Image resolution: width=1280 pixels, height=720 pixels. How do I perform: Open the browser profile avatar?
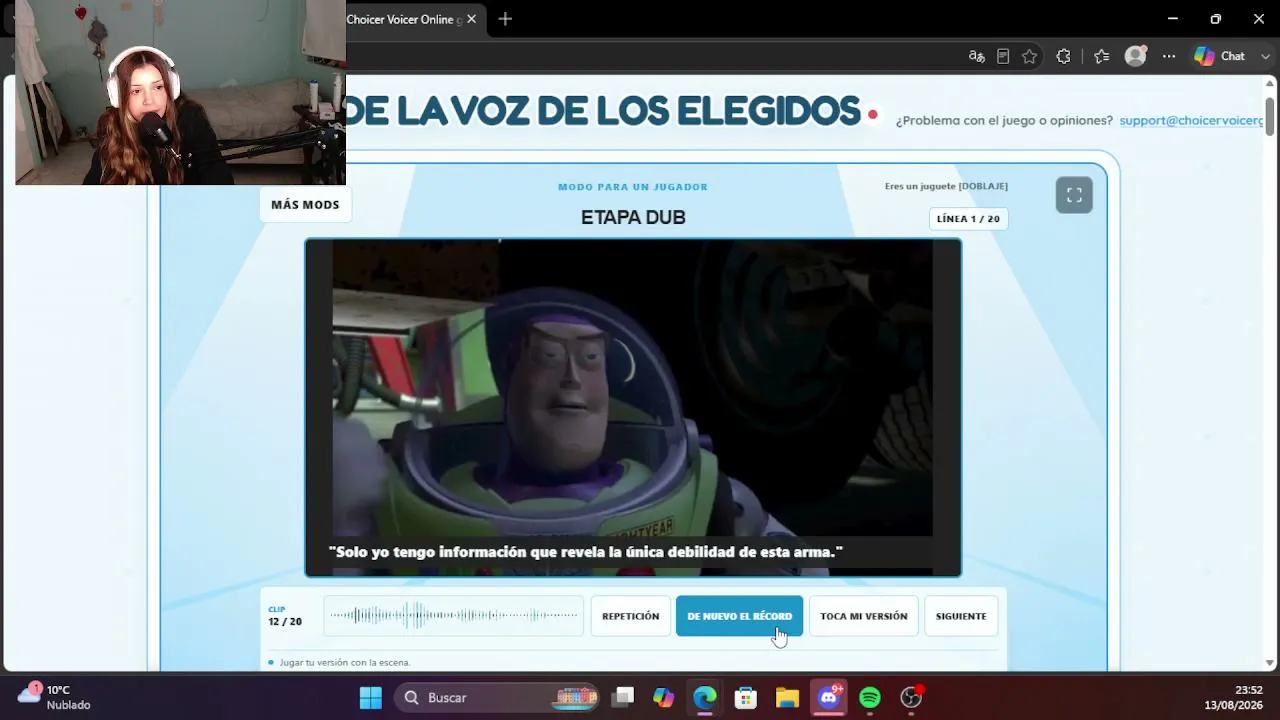pos(1135,56)
